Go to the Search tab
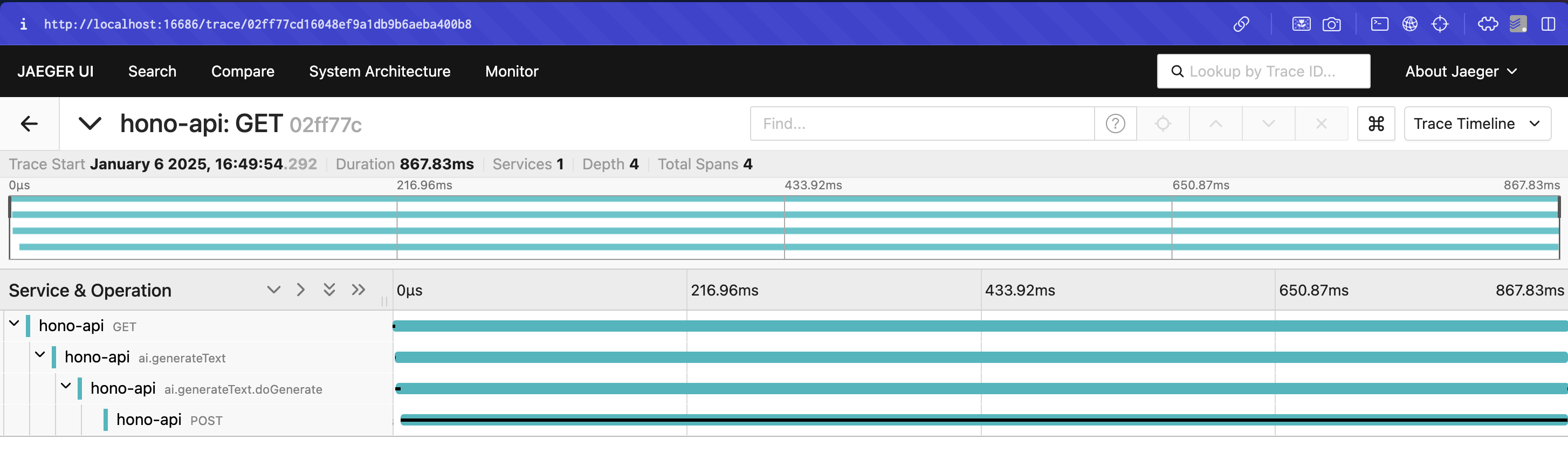Screen dimensions: 1568x453 point(152,71)
